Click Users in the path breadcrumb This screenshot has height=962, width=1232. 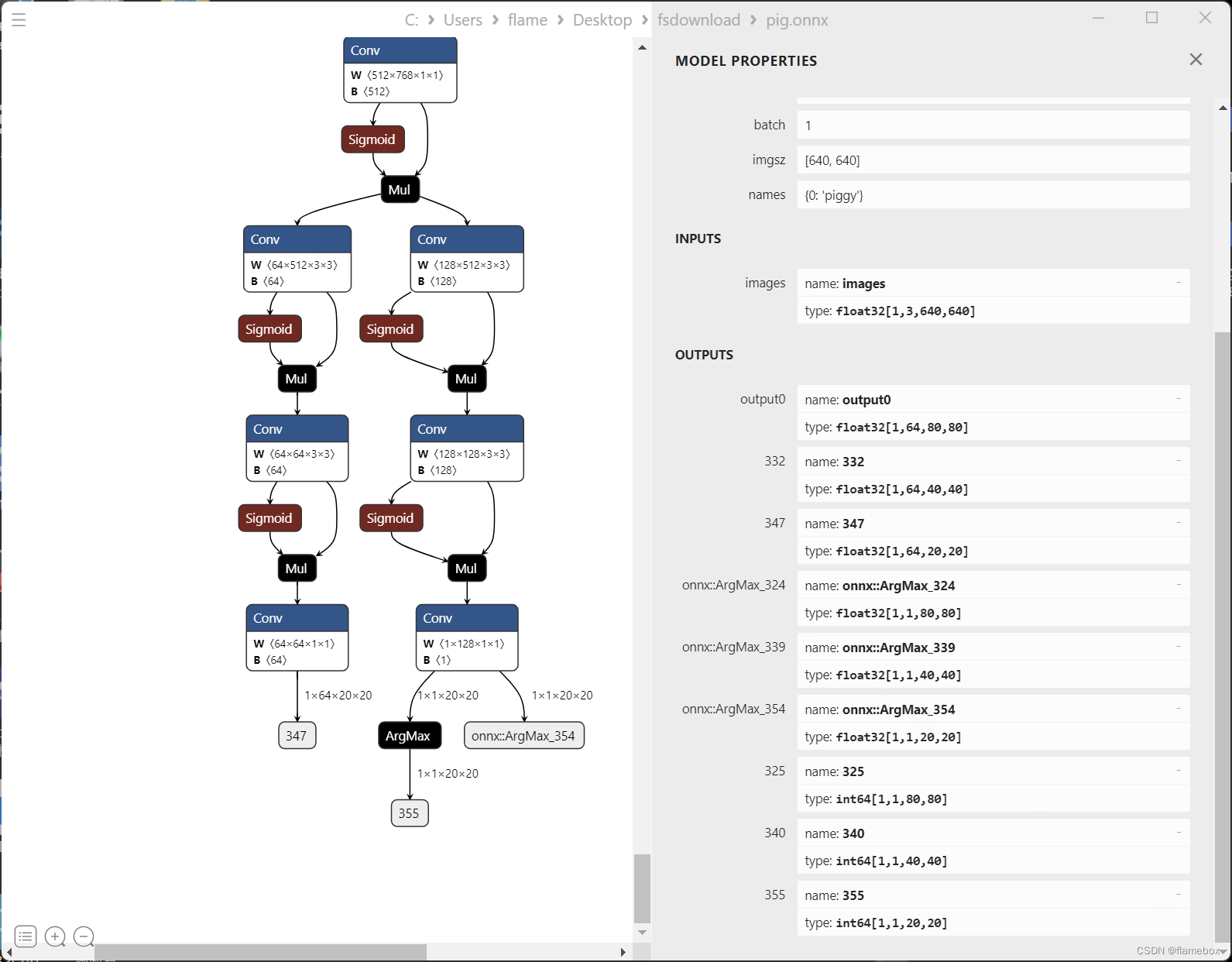(463, 20)
